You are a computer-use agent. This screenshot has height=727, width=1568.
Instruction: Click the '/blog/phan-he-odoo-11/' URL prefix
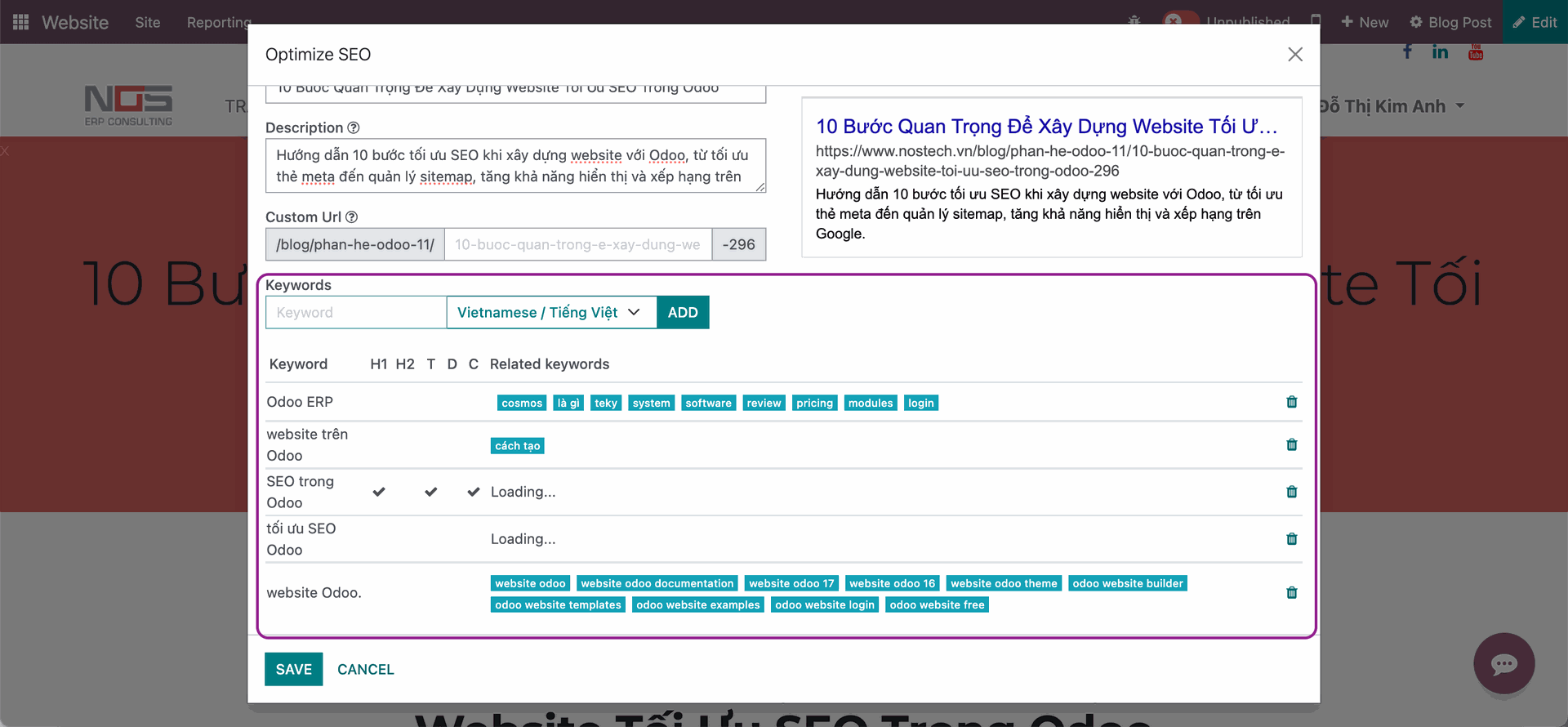[x=355, y=244]
